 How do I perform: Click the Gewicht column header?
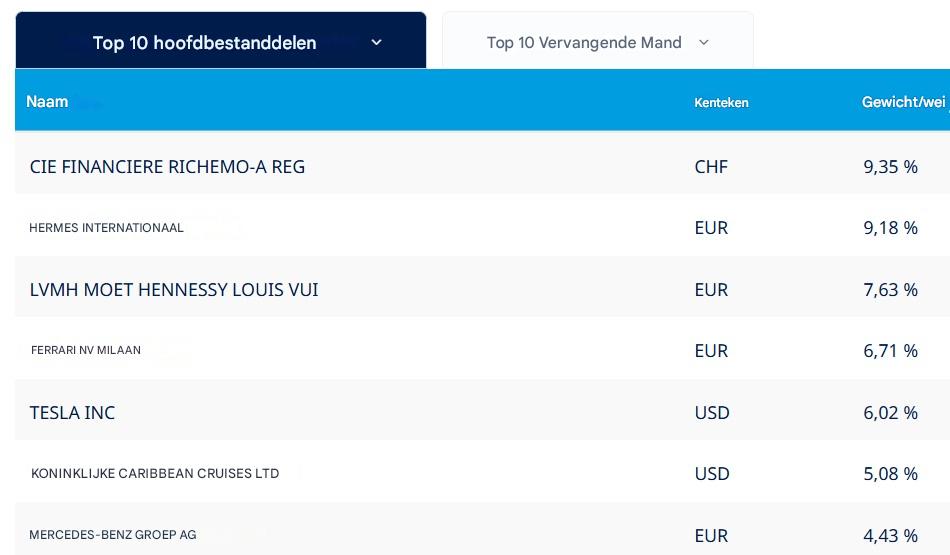903,102
